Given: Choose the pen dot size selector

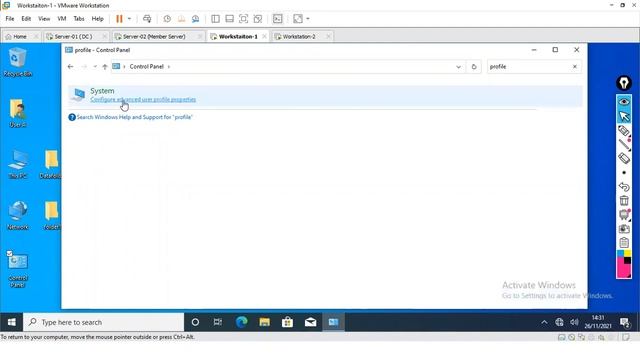Looking at the screenshot, I should click(624, 173).
